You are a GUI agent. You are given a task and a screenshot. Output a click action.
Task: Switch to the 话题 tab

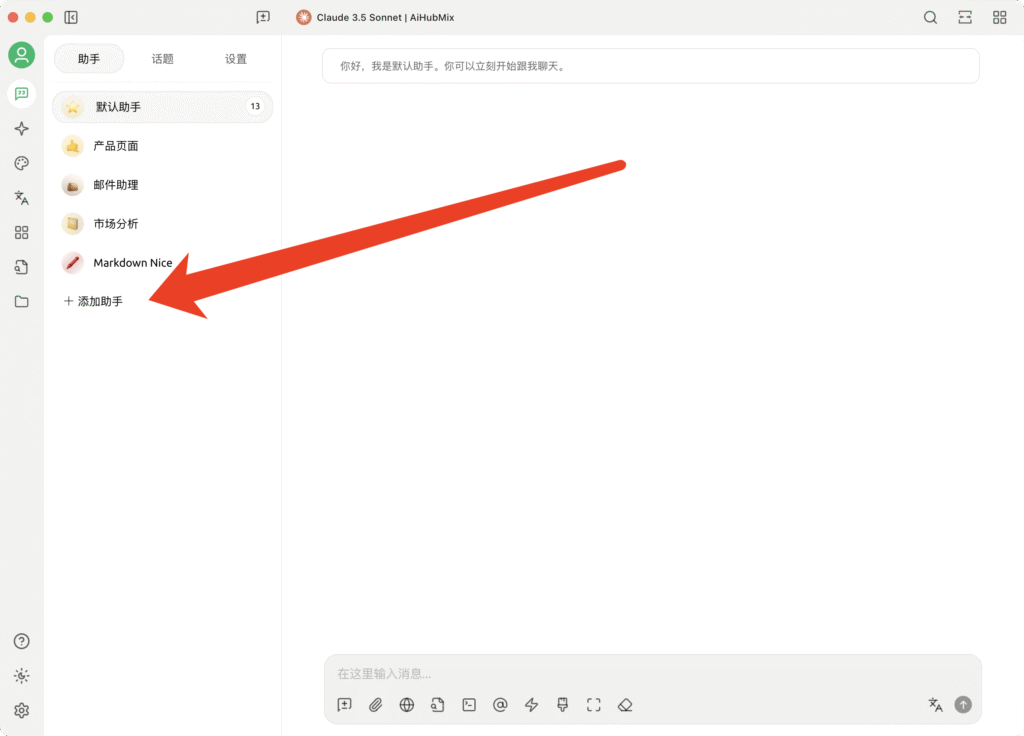pyautogui.click(x=162, y=59)
